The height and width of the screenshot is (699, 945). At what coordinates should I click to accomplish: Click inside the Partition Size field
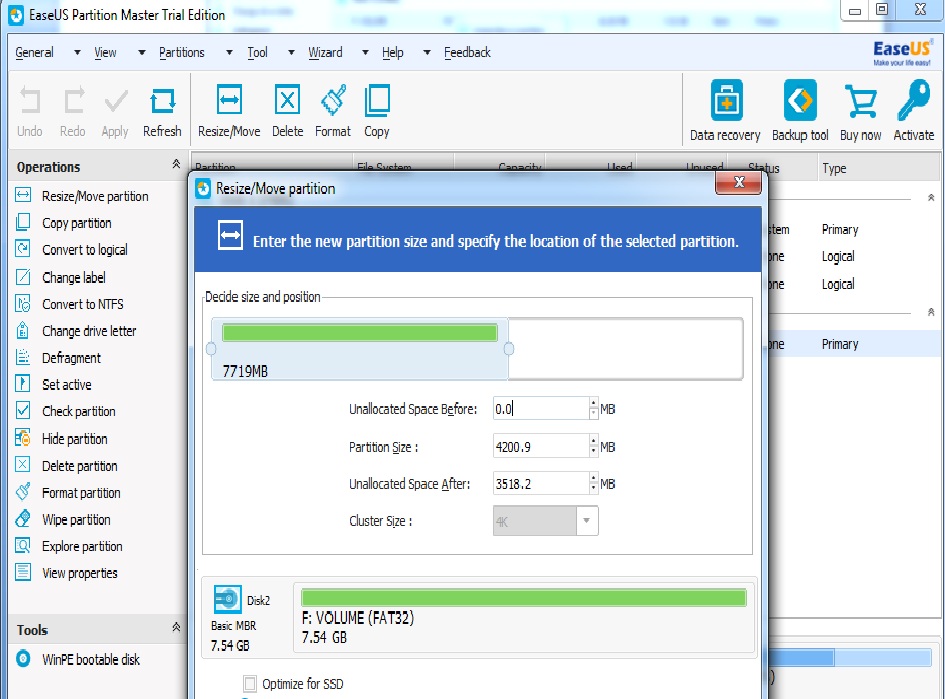click(x=535, y=446)
